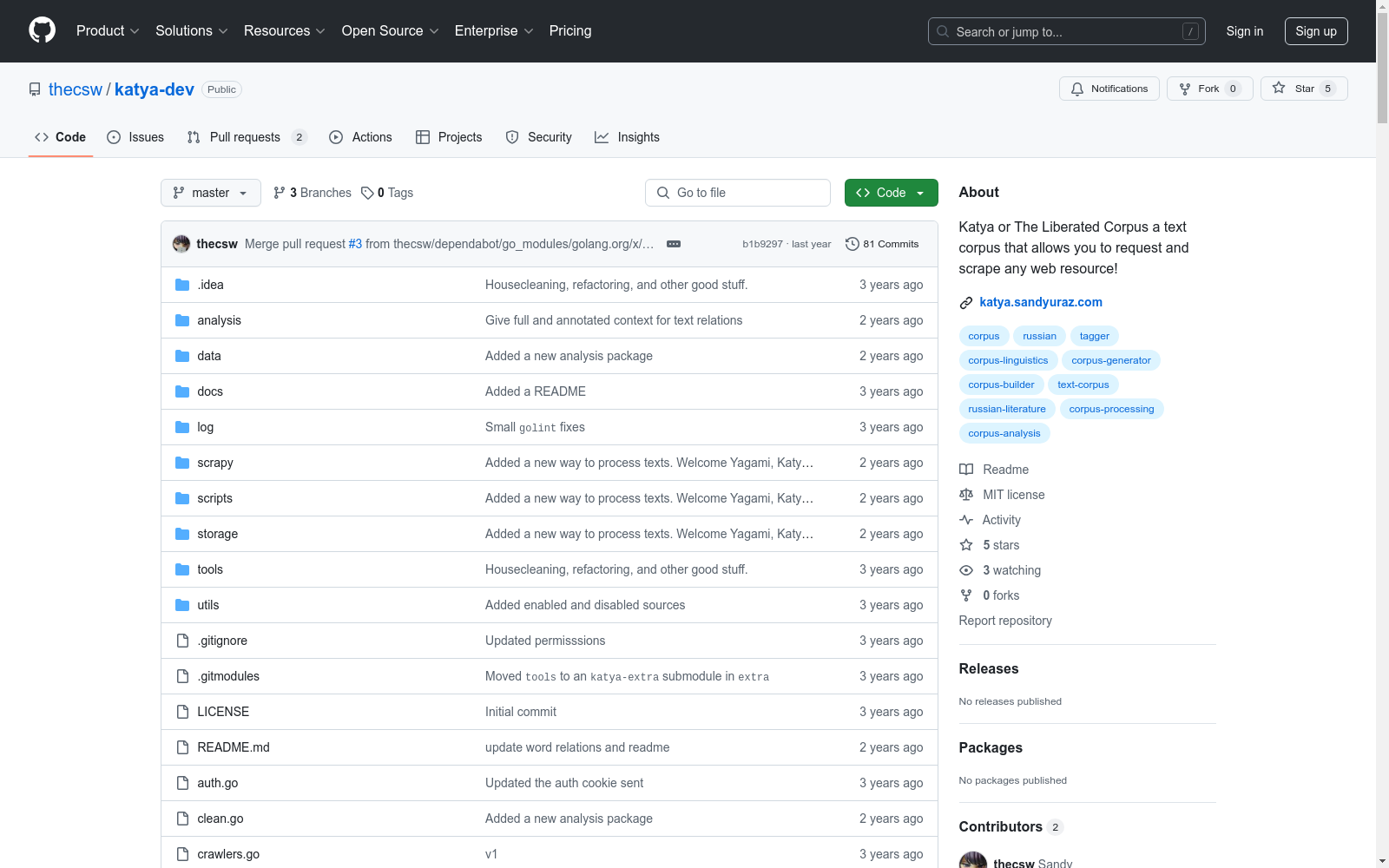Viewport: 1389px width, 868px height.
Task: Click the folder icon for .idea
Action: pos(182,285)
